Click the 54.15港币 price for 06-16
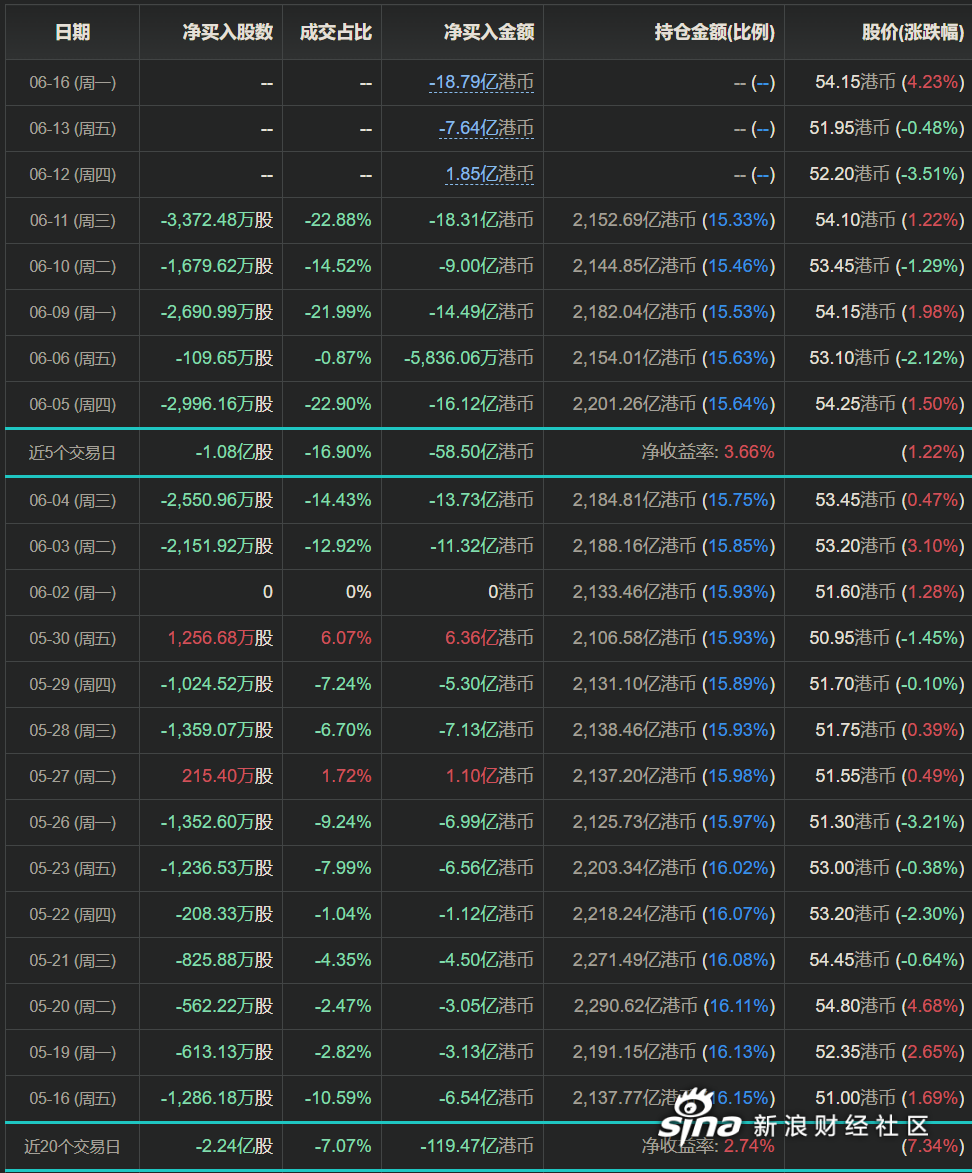 click(x=855, y=82)
